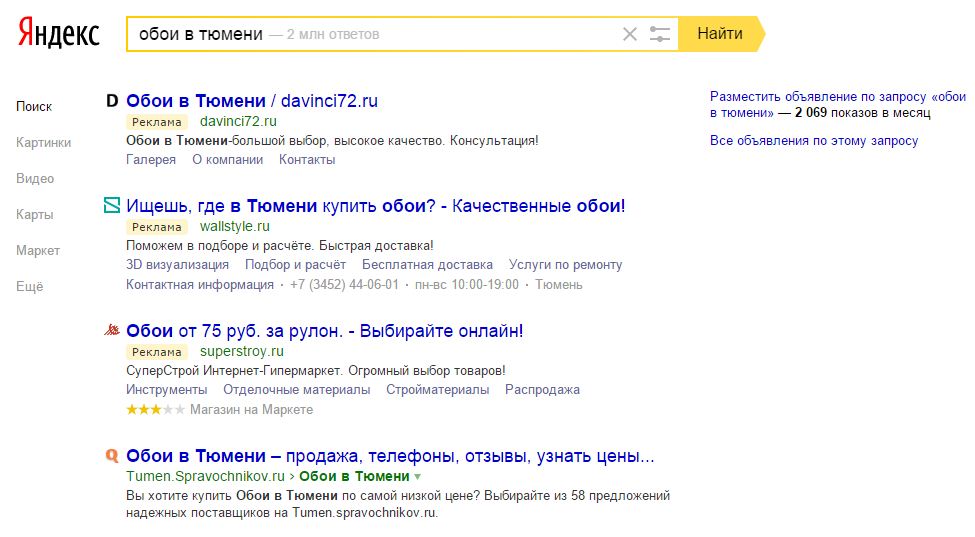Click the superstroy.ru red favicon
The width and height of the screenshot is (975, 537).
112,330
